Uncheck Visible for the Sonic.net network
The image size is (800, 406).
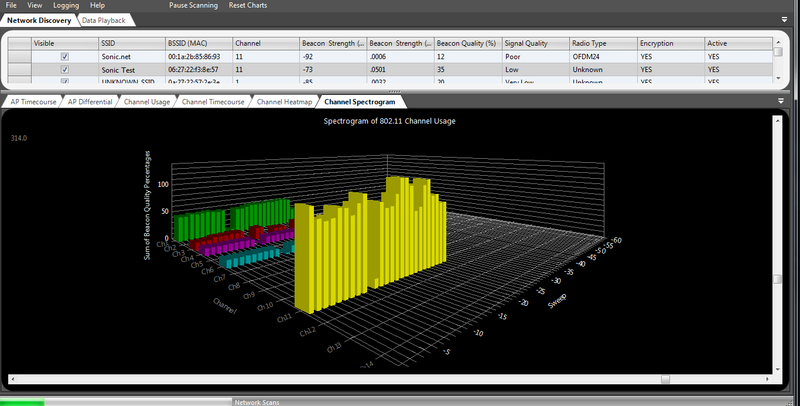[65, 57]
